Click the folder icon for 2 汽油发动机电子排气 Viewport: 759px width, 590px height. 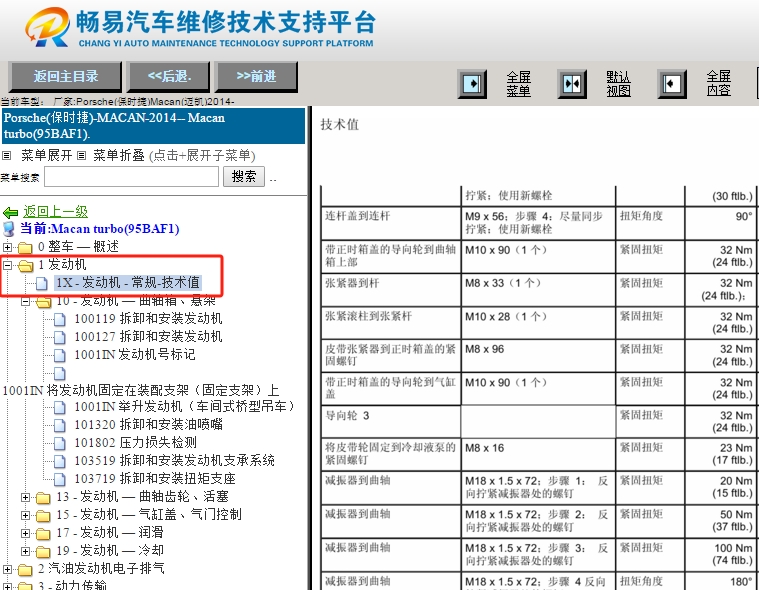25,570
